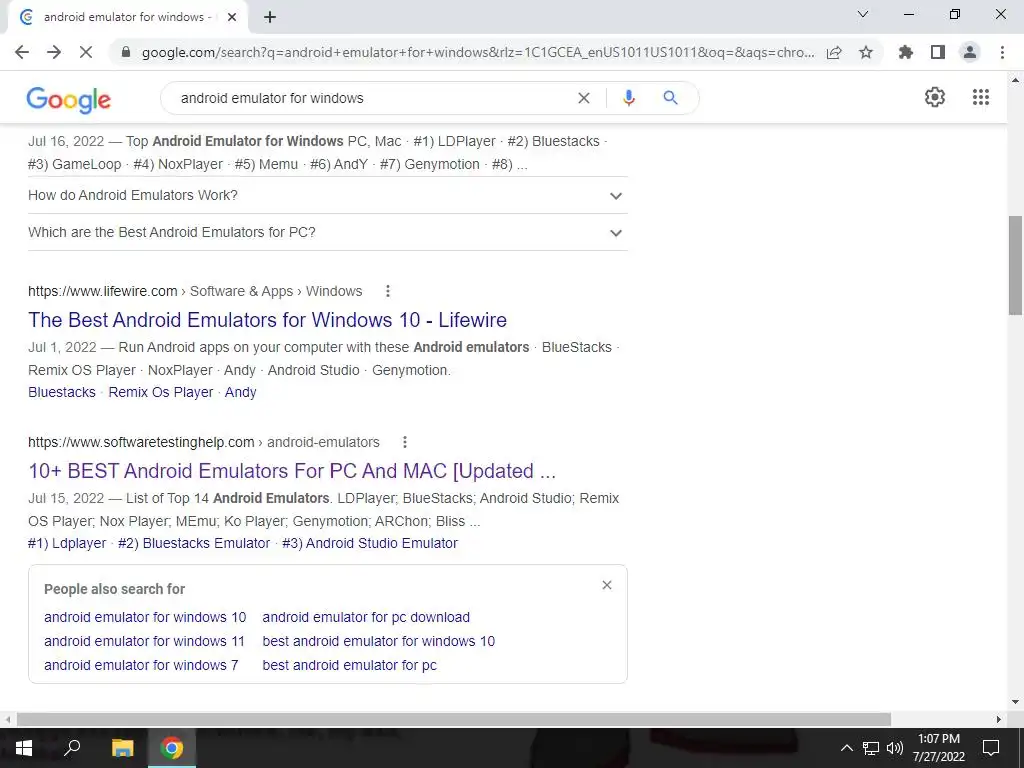Viewport: 1024px width, 768px height.
Task: Search best android emulator for pc
Action: click(349, 665)
